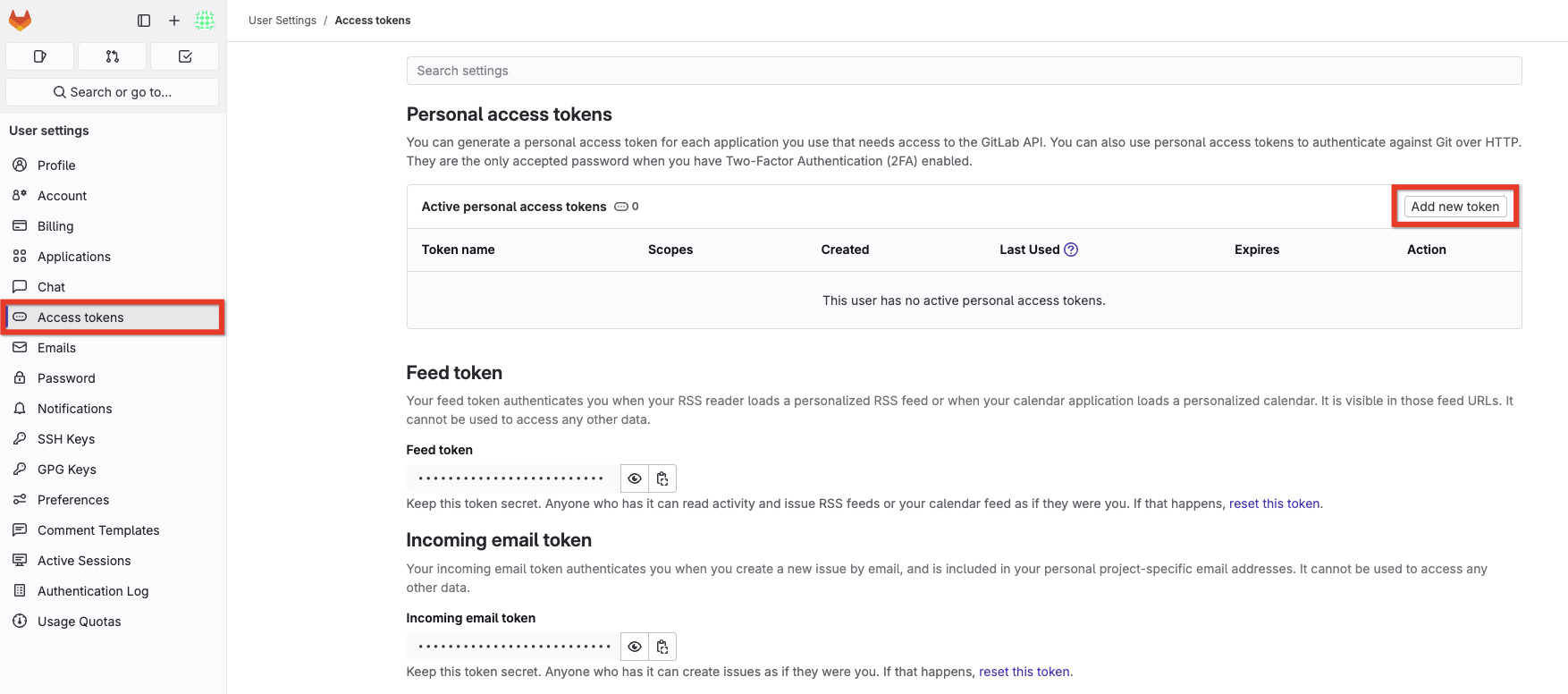Open the merge requests icon
The image size is (1568, 694).
113,56
